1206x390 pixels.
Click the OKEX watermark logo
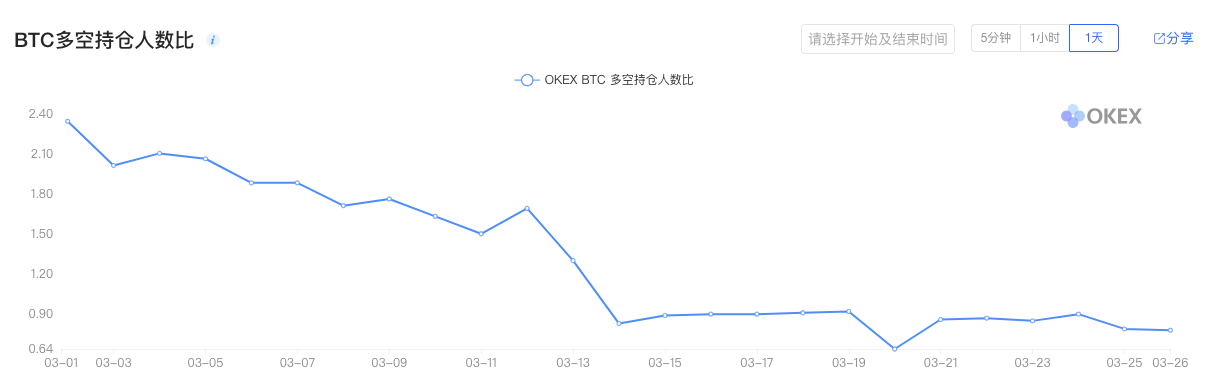(x=1101, y=116)
